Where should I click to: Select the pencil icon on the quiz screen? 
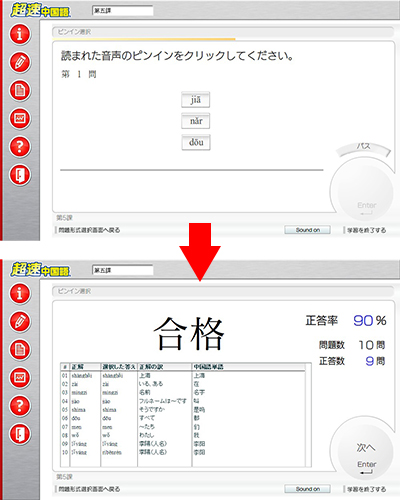point(20,62)
